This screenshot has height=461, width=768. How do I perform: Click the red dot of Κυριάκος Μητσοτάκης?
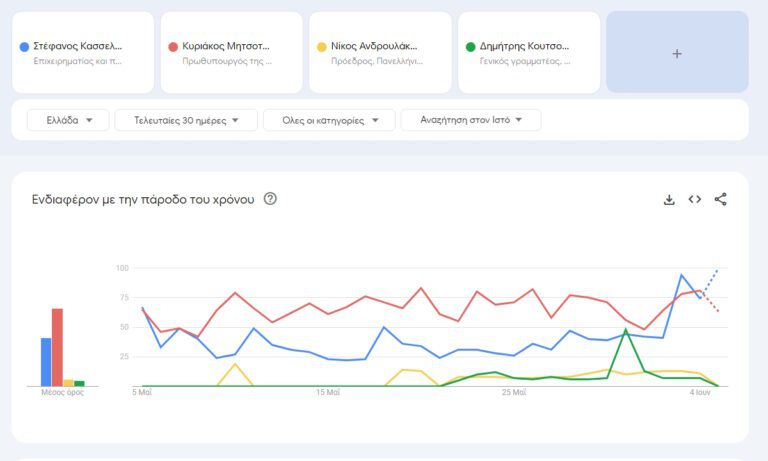173,47
